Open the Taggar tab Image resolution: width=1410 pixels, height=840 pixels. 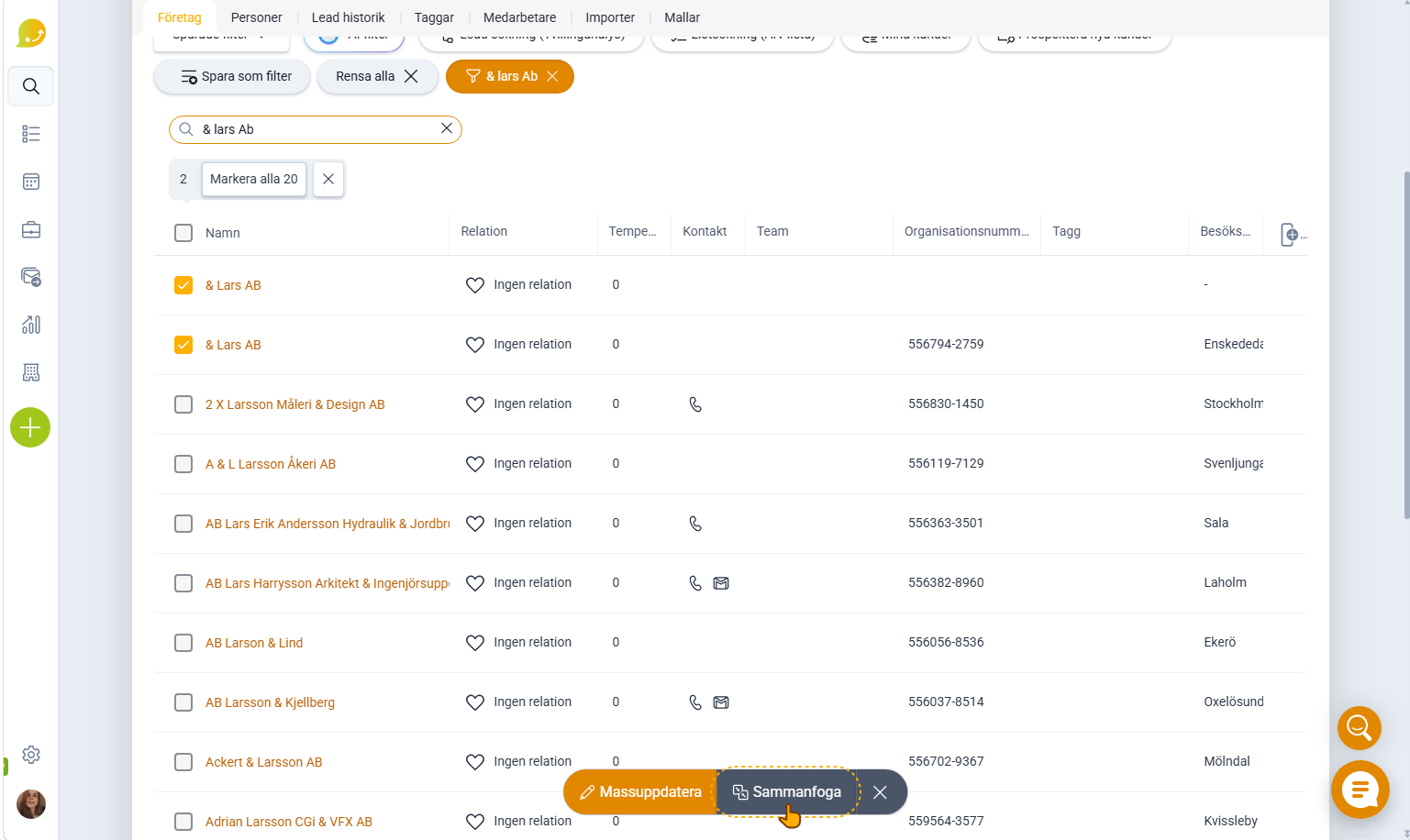[434, 17]
